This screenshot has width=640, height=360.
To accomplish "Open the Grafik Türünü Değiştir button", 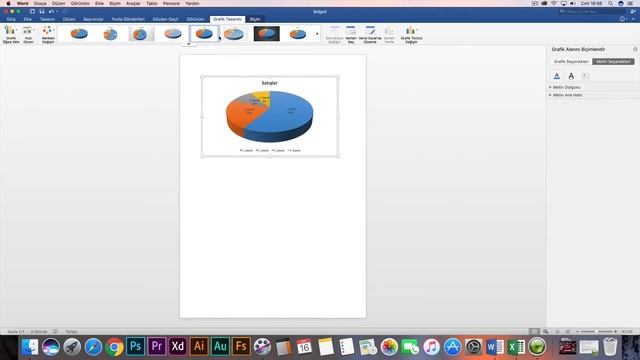I will pos(411,35).
